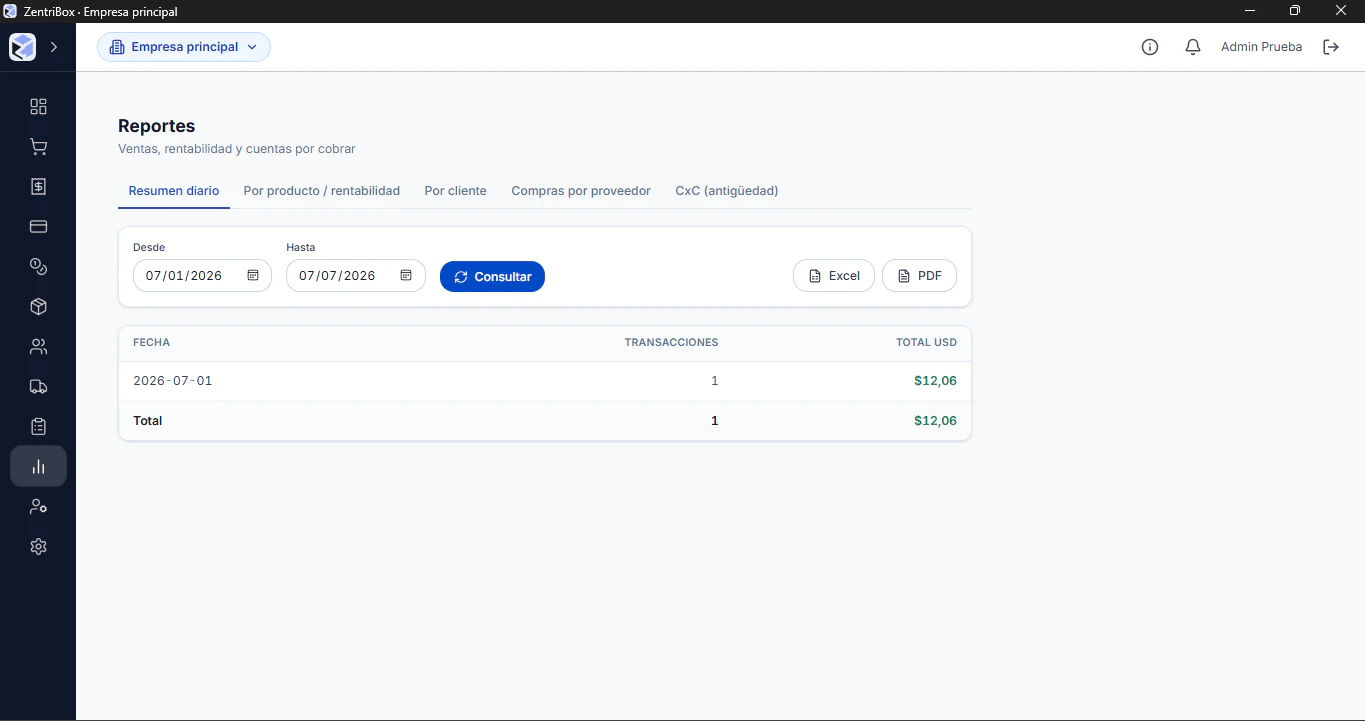This screenshot has height=721, width=1365.
Task: Open the coins icon in the sidebar
Action: coord(38,267)
